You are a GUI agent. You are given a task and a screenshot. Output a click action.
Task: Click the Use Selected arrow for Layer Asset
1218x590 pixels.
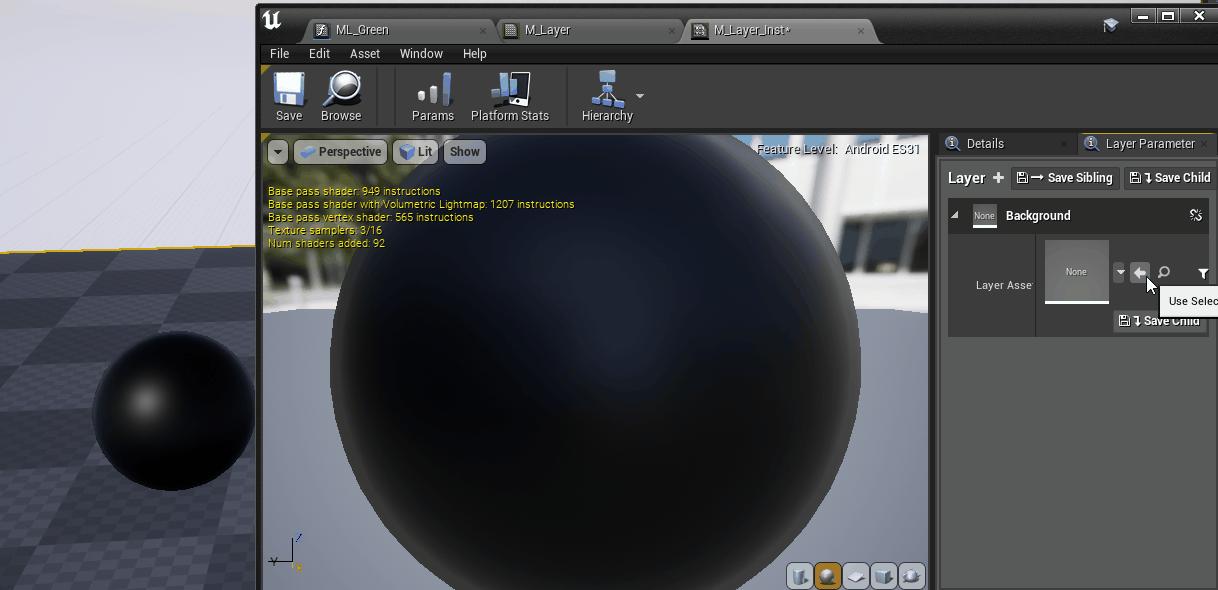(1140, 272)
